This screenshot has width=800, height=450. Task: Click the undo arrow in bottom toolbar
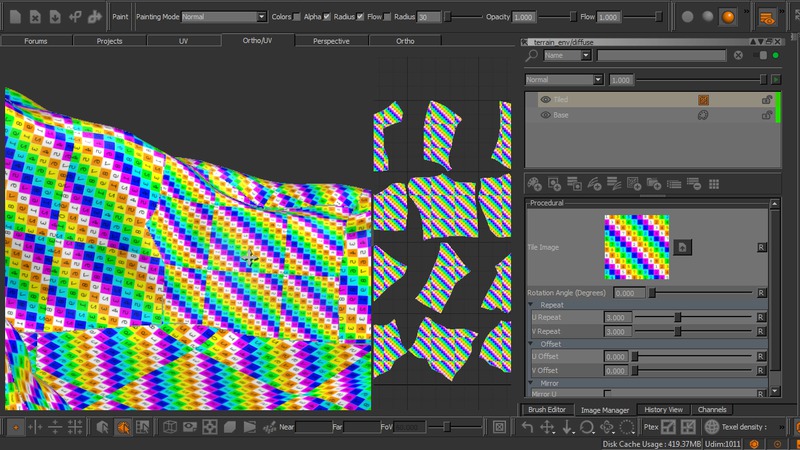point(527,427)
